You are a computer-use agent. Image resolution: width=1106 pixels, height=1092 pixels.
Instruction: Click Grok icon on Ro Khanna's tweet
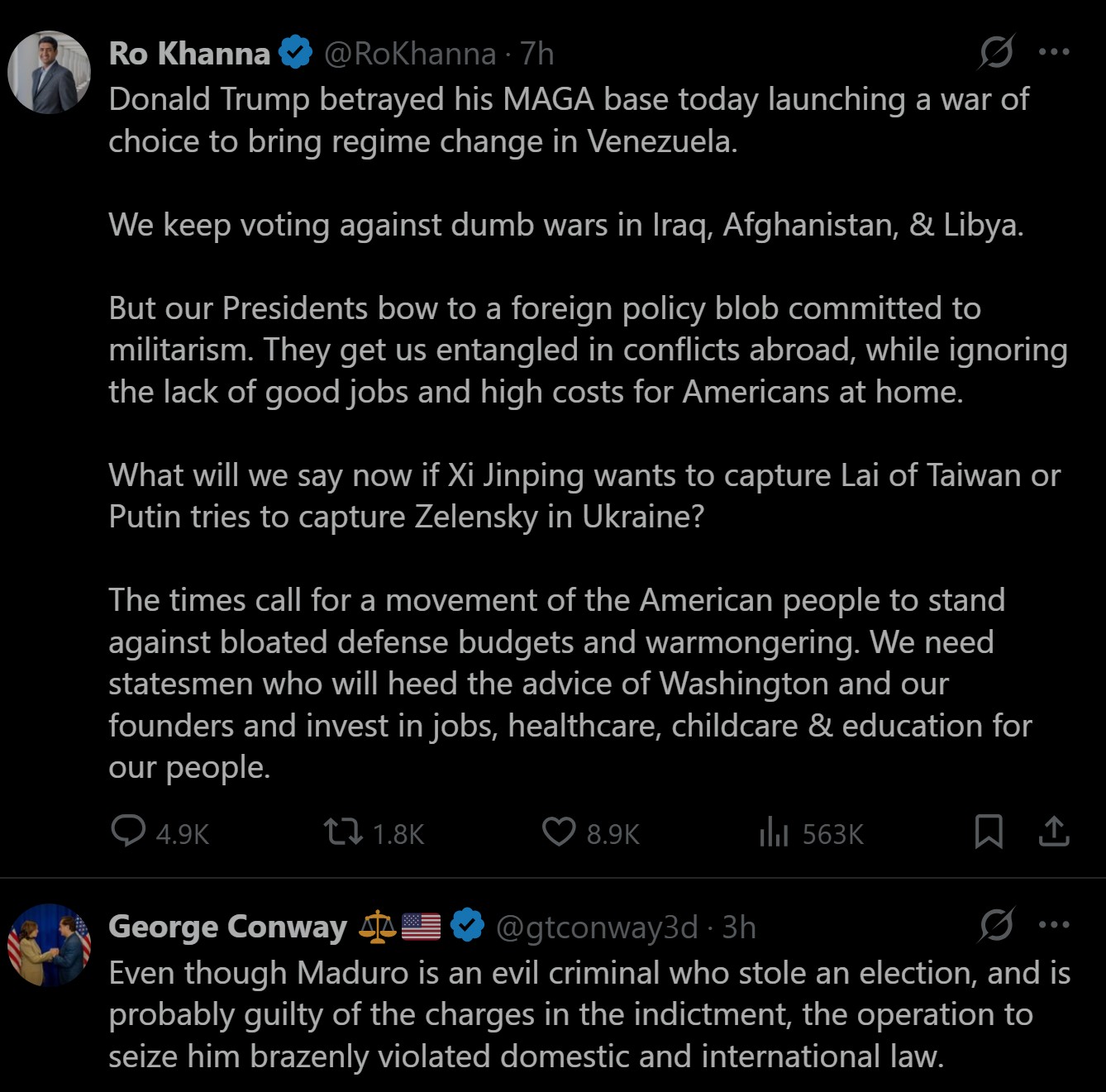(x=996, y=53)
